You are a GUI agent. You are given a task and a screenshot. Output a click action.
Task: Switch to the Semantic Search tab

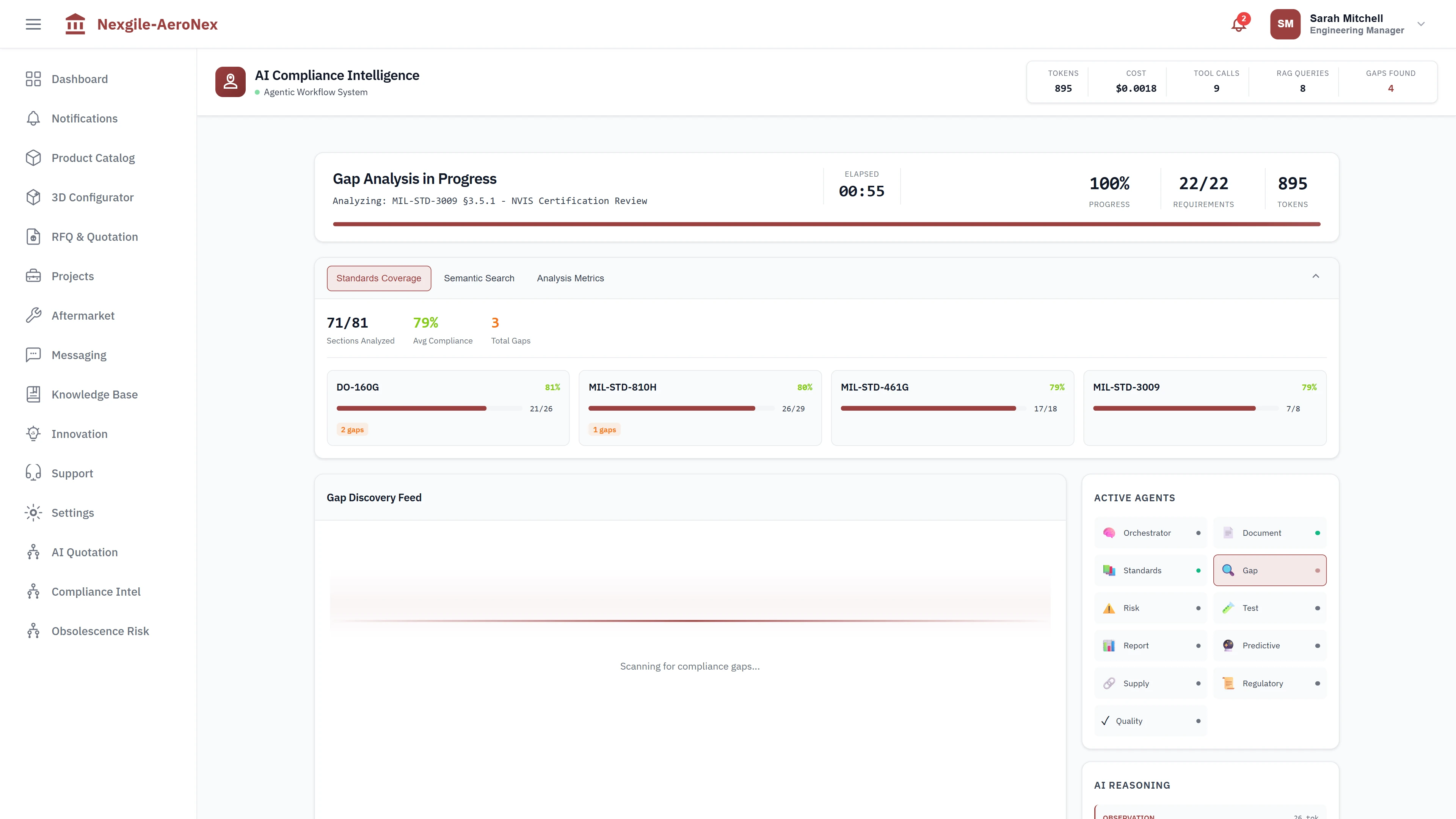(479, 278)
